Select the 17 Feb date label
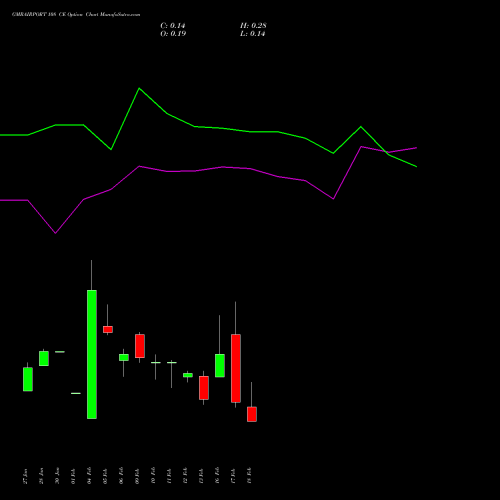This screenshot has height=500, width=500. (x=234, y=476)
